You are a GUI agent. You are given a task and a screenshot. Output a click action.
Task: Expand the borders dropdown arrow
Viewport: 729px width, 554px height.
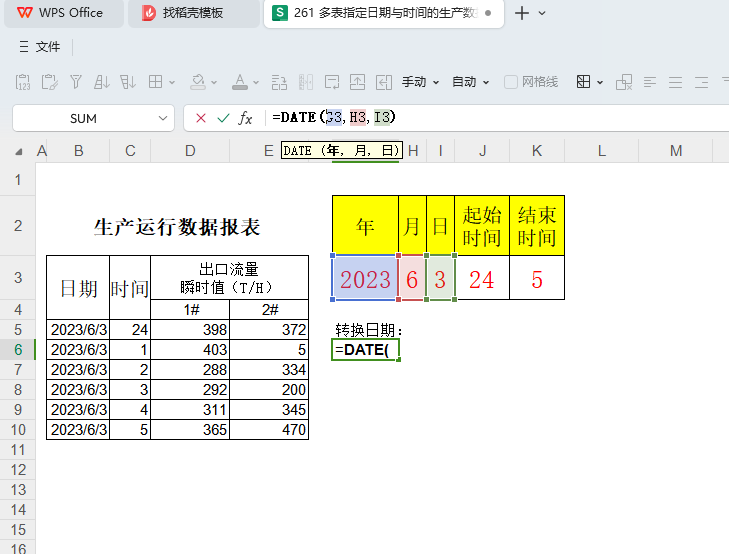[x=172, y=82]
